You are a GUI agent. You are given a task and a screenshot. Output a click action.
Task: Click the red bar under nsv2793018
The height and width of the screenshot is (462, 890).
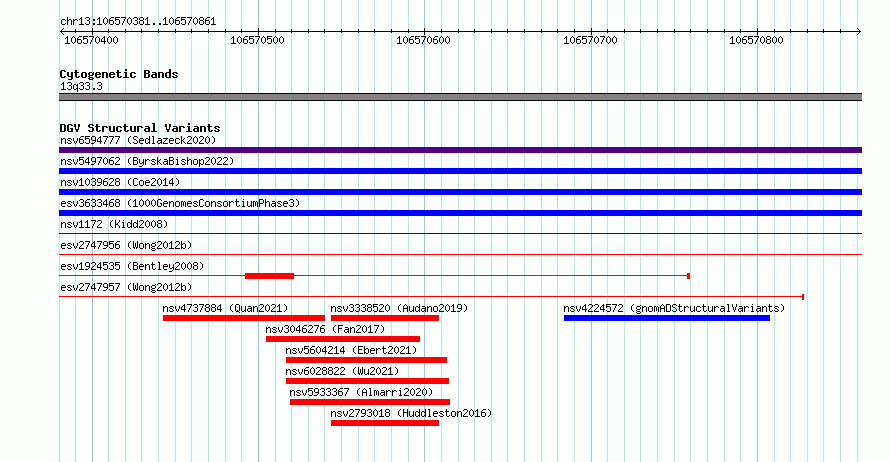click(x=385, y=423)
